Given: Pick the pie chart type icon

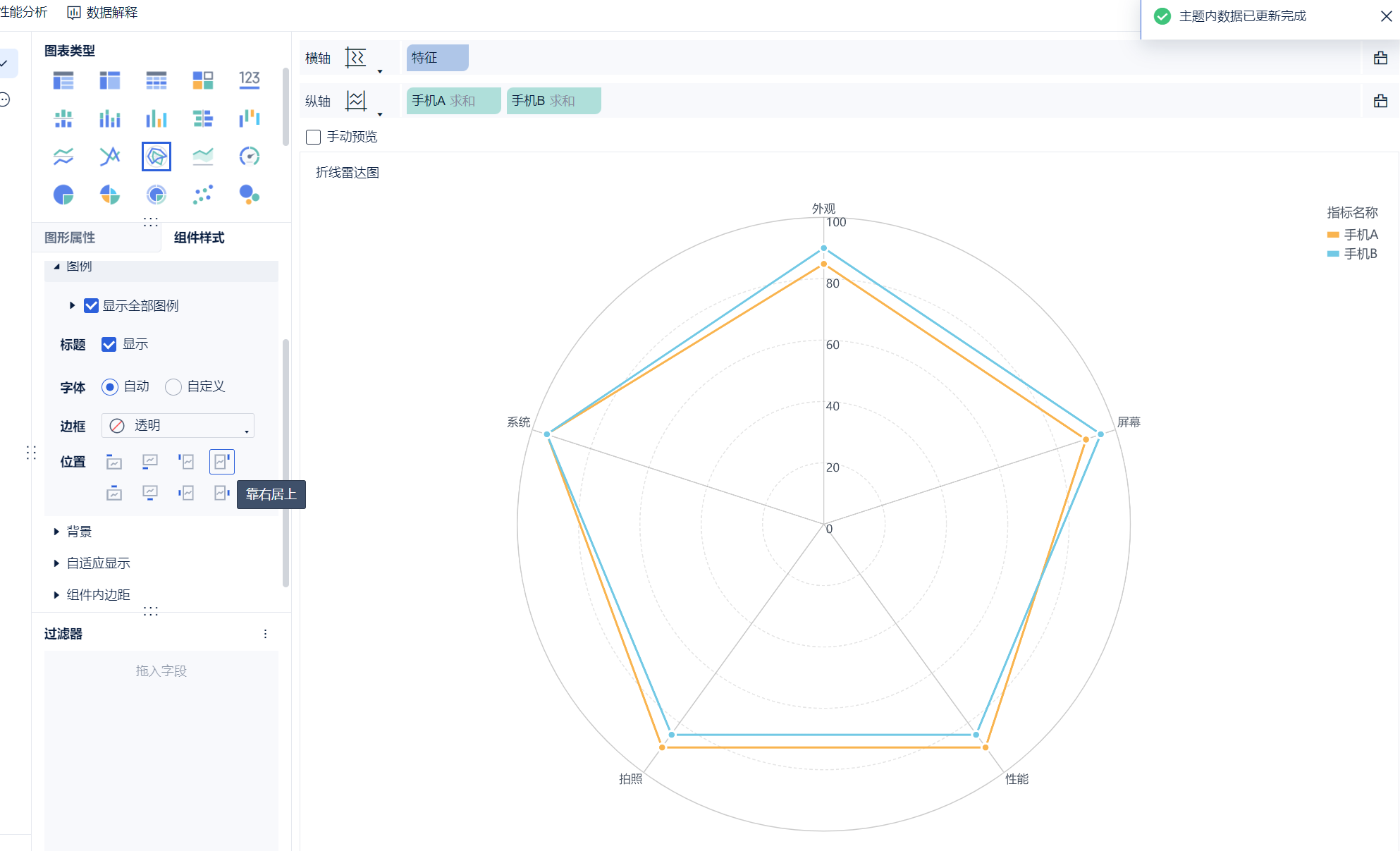Looking at the screenshot, I should (x=63, y=195).
